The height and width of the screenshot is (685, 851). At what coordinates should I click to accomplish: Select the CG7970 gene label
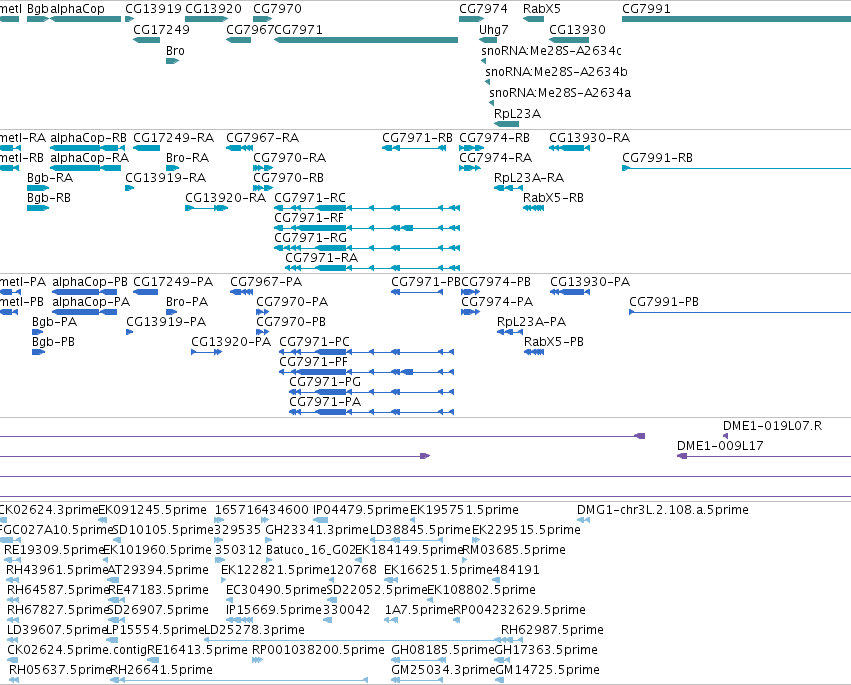(277, 9)
